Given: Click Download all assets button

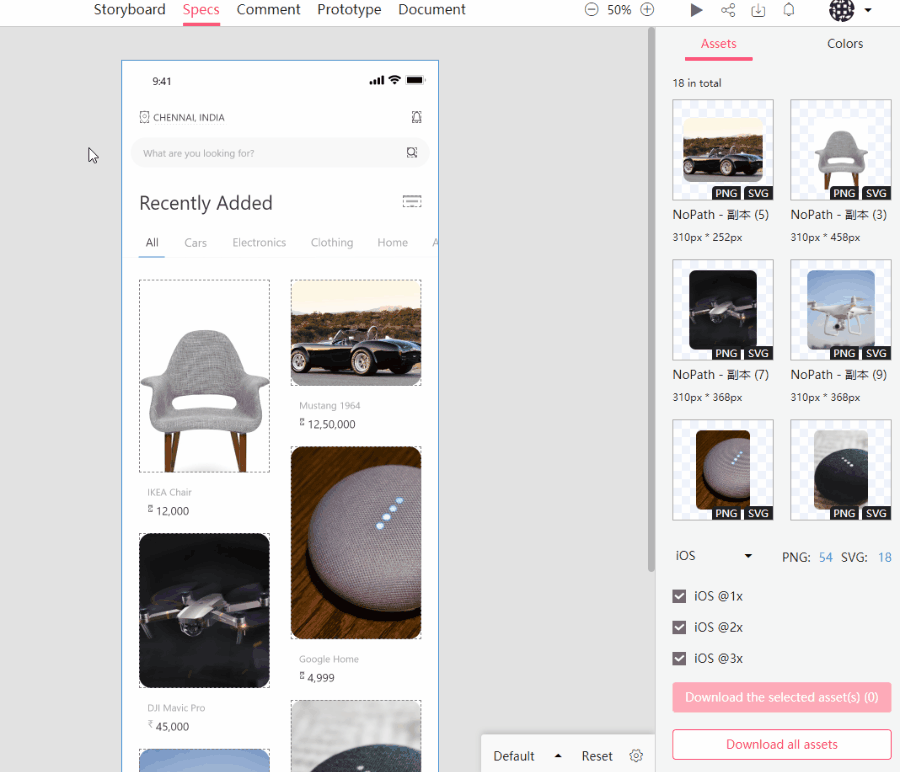Looking at the screenshot, I should click(x=782, y=744).
